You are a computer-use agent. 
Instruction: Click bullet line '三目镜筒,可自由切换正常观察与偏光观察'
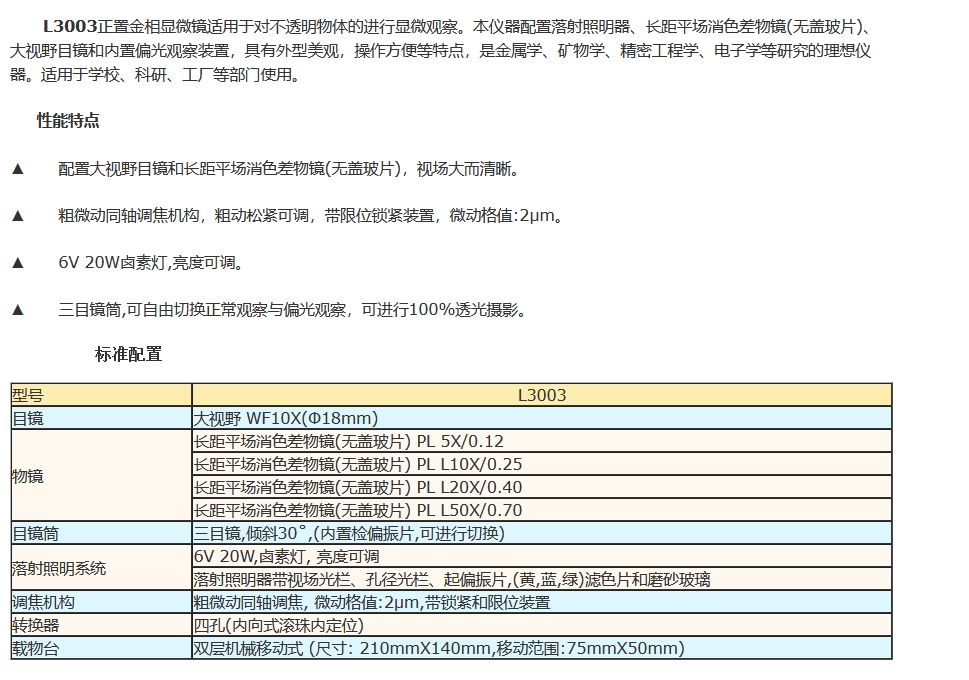click(x=293, y=310)
